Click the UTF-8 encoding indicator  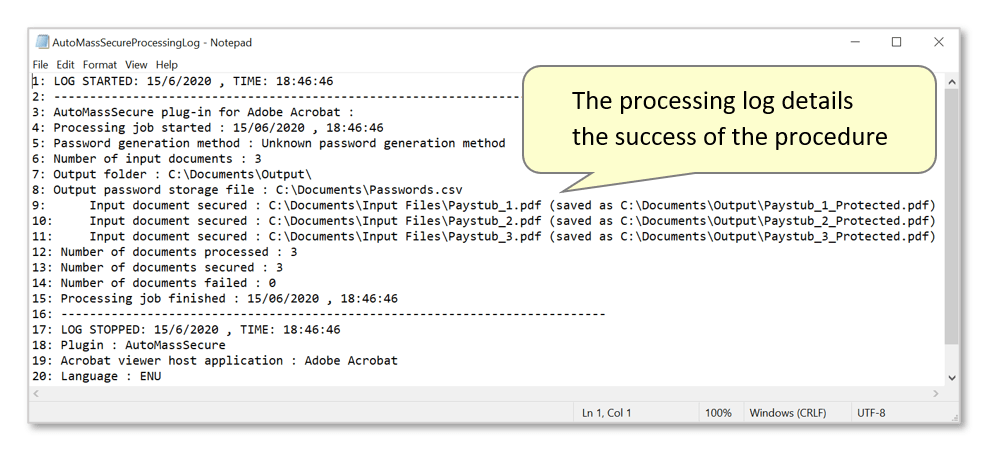[871, 413]
